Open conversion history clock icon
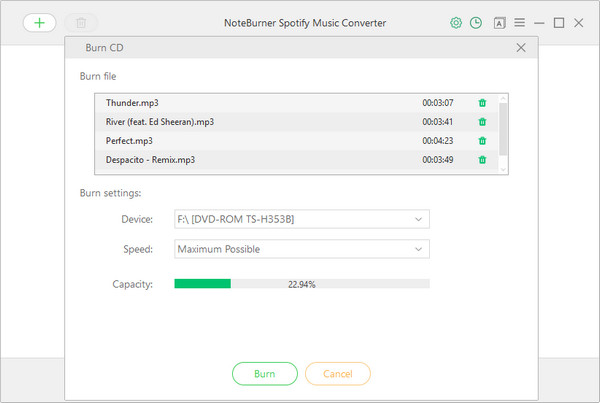Screen dimensions: 600x403 coord(476,23)
